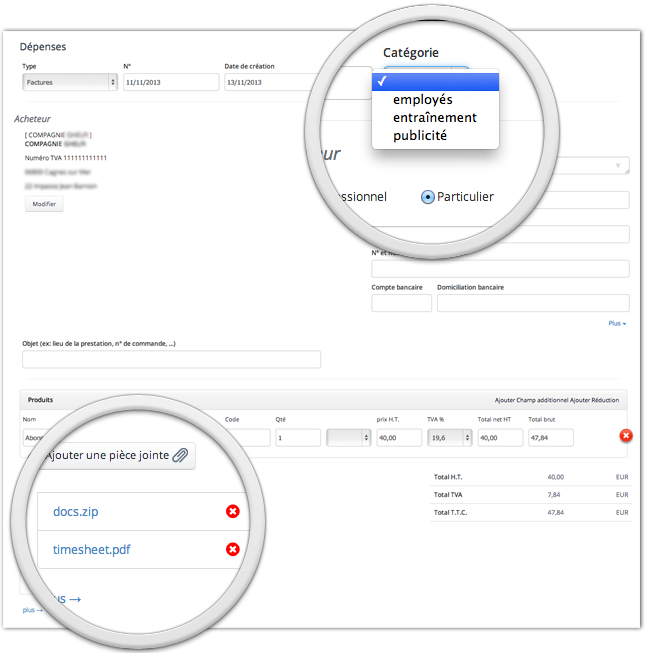Image resolution: width=648 pixels, height=653 pixels.
Task: Click the Numéro TVA 111111111111 text
Action: click(x=65, y=158)
